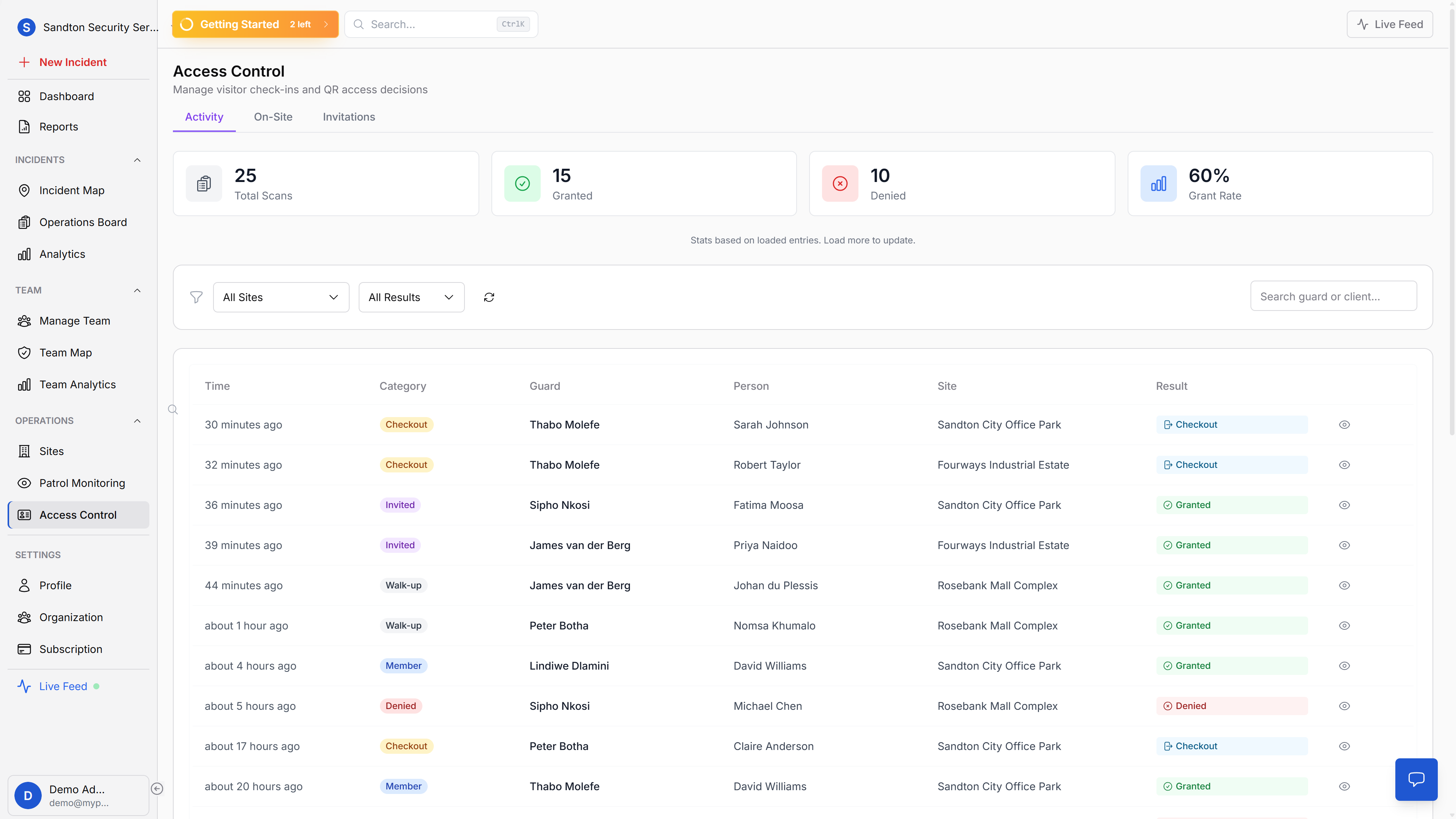
Task: Click the sidebar collapse arrow icon
Action: point(157,789)
